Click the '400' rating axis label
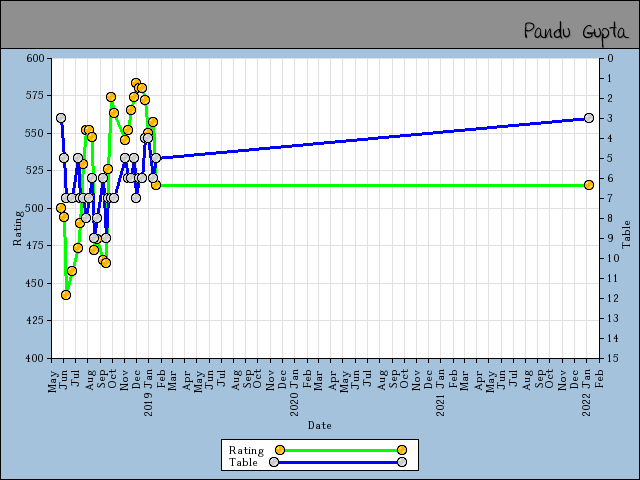 click(35, 358)
